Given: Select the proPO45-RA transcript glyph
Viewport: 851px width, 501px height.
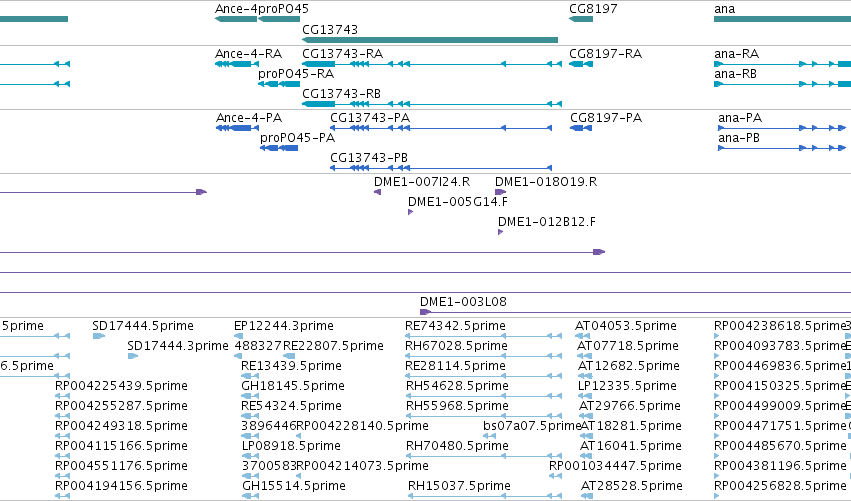Looking at the screenshot, I should coord(279,84).
